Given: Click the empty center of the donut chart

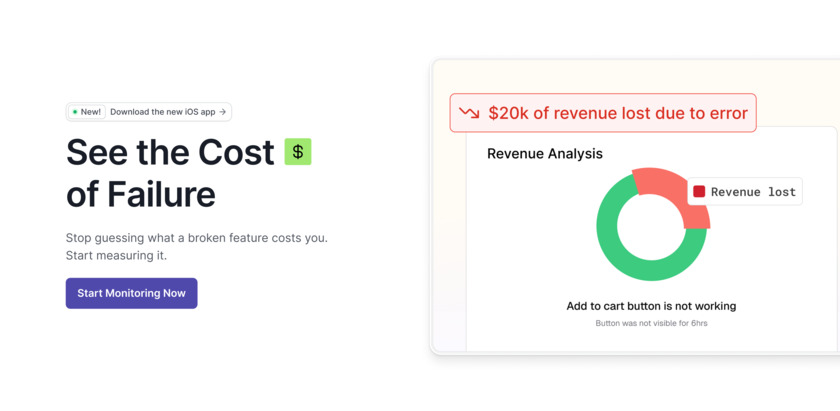Looking at the screenshot, I should click(651, 225).
